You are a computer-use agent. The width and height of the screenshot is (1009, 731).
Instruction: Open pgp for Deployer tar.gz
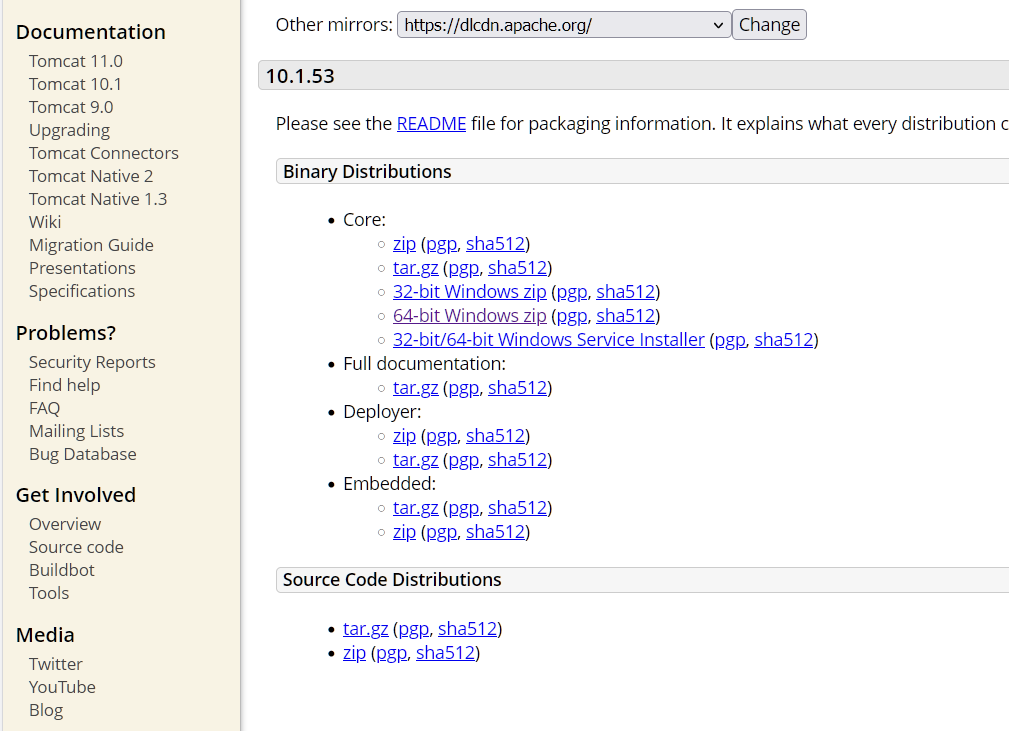tap(464, 460)
